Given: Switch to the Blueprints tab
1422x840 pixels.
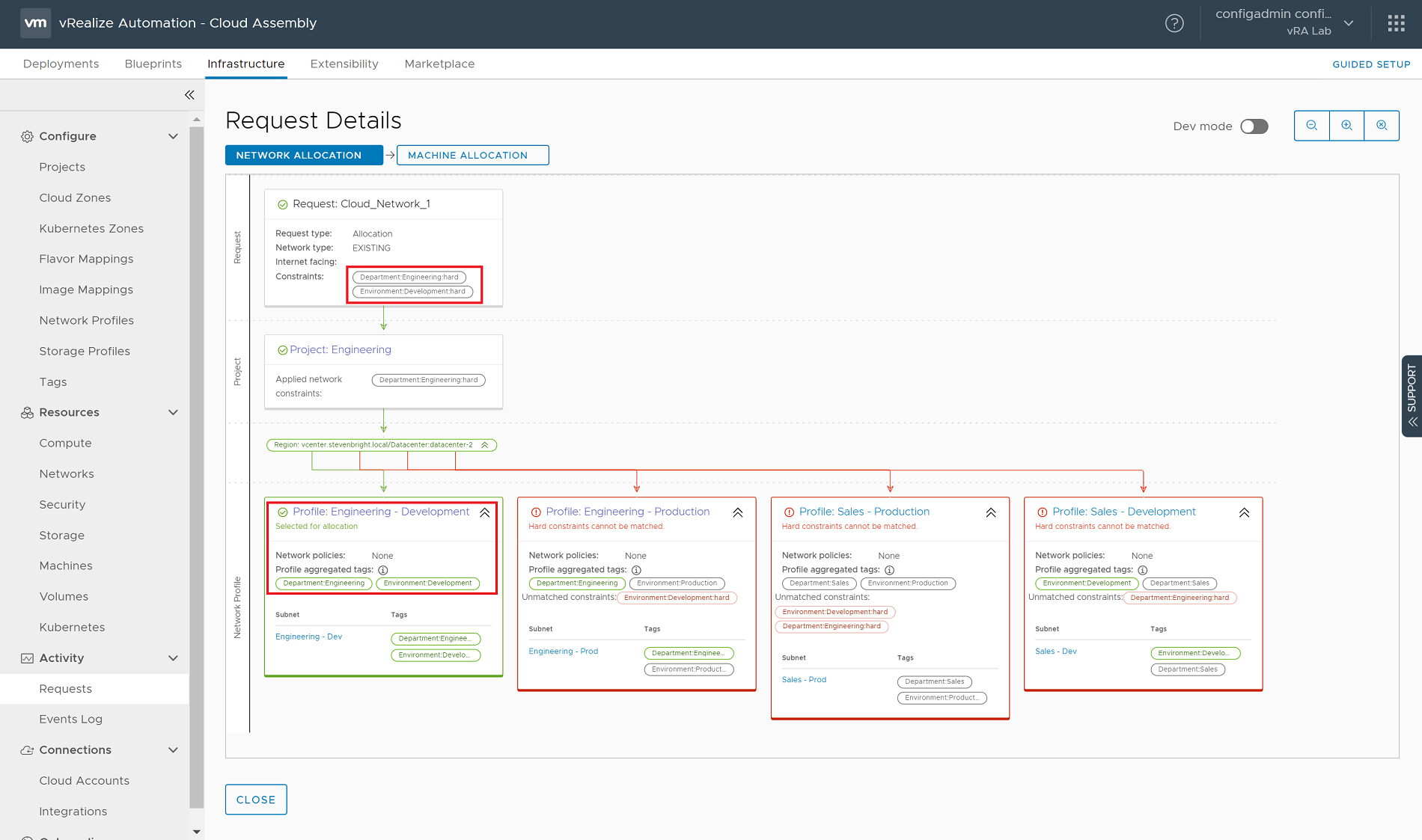Looking at the screenshot, I should [153, 64].
